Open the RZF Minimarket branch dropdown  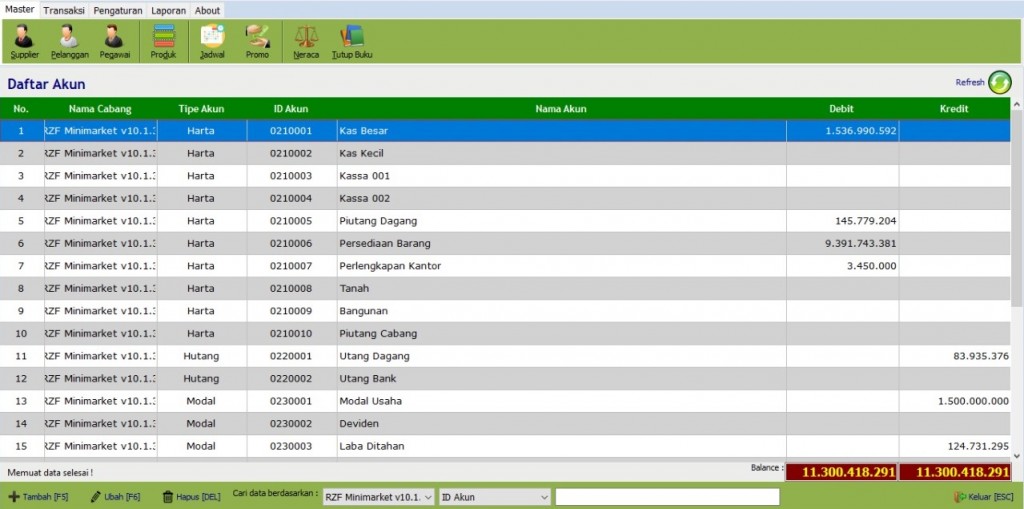click(x=379, y=497)
